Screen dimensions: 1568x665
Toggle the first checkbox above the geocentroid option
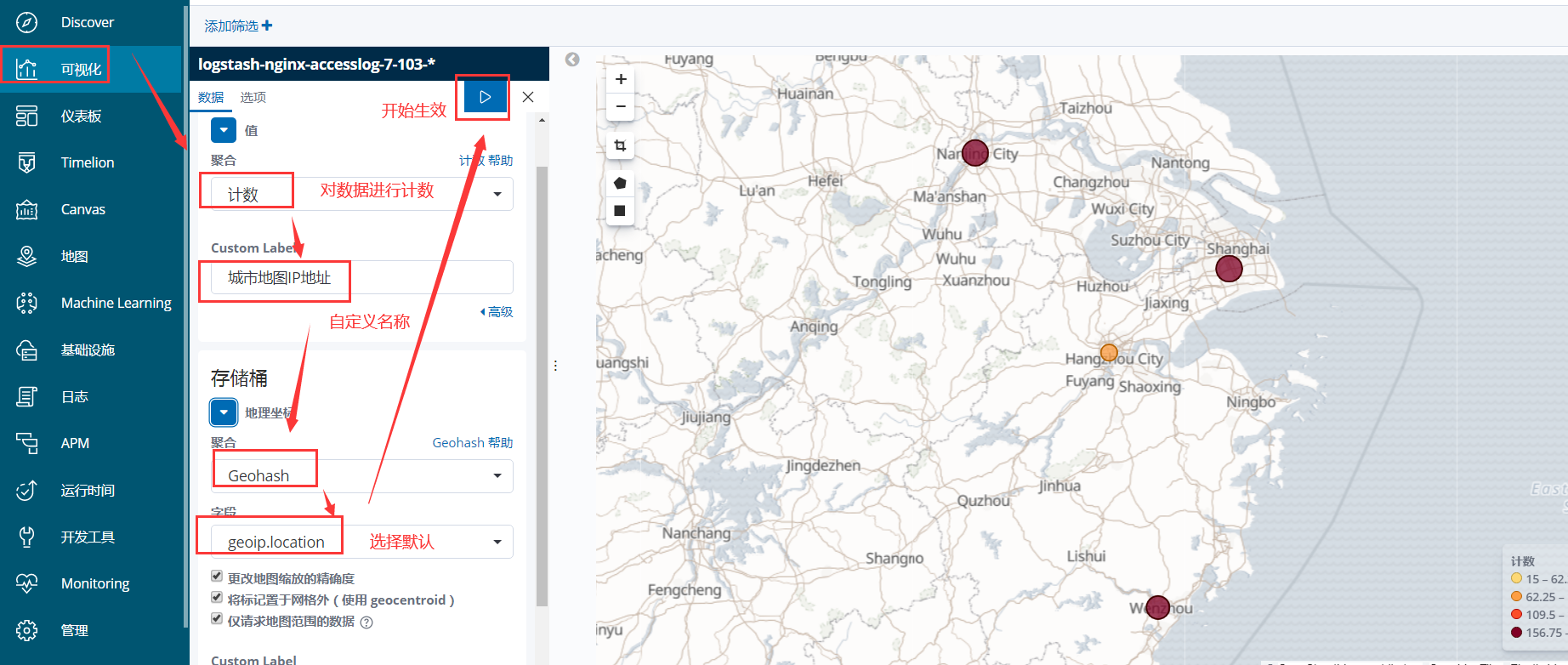(217, 577)
